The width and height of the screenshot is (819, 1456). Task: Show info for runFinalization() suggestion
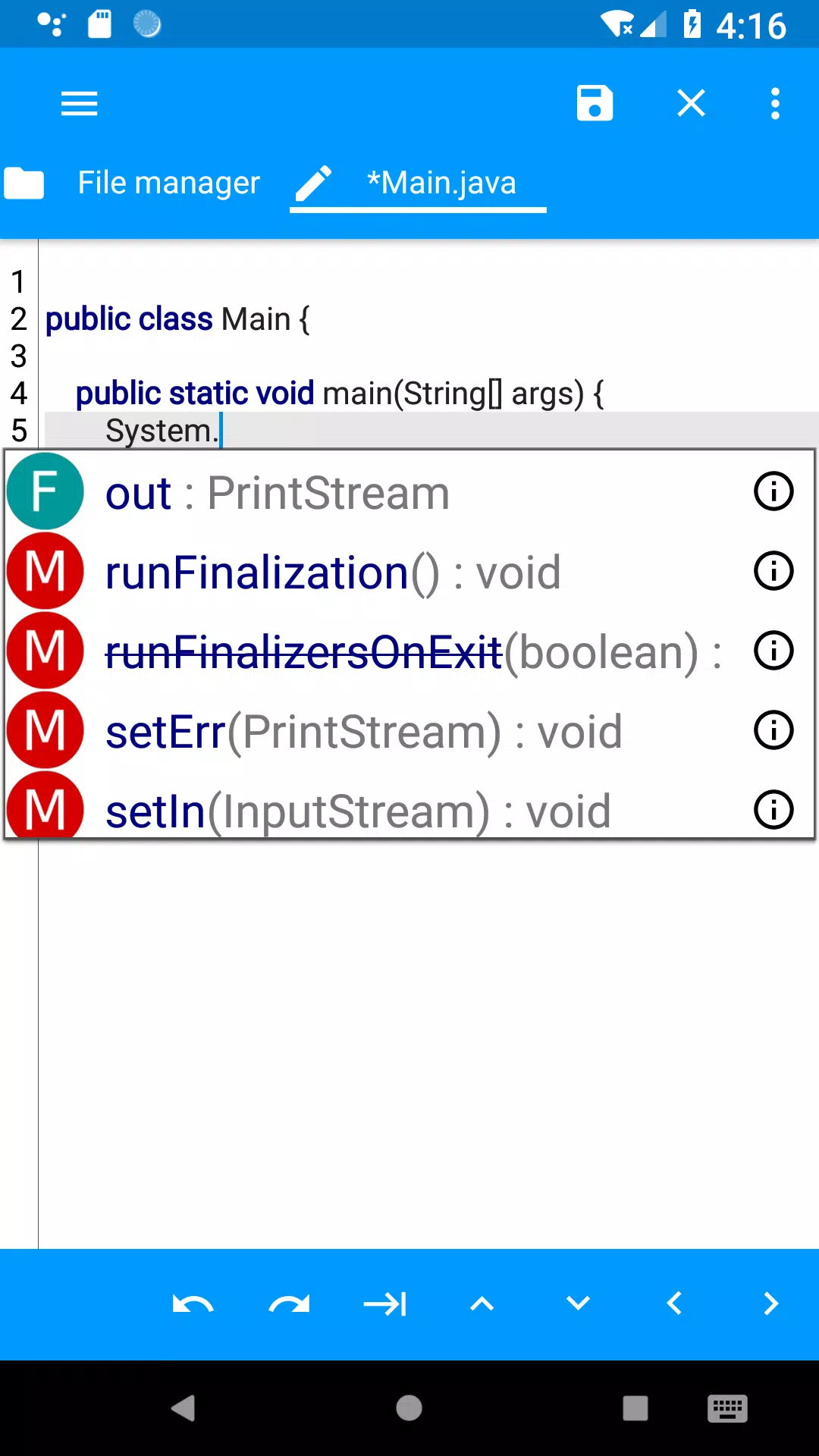point(773,571)
